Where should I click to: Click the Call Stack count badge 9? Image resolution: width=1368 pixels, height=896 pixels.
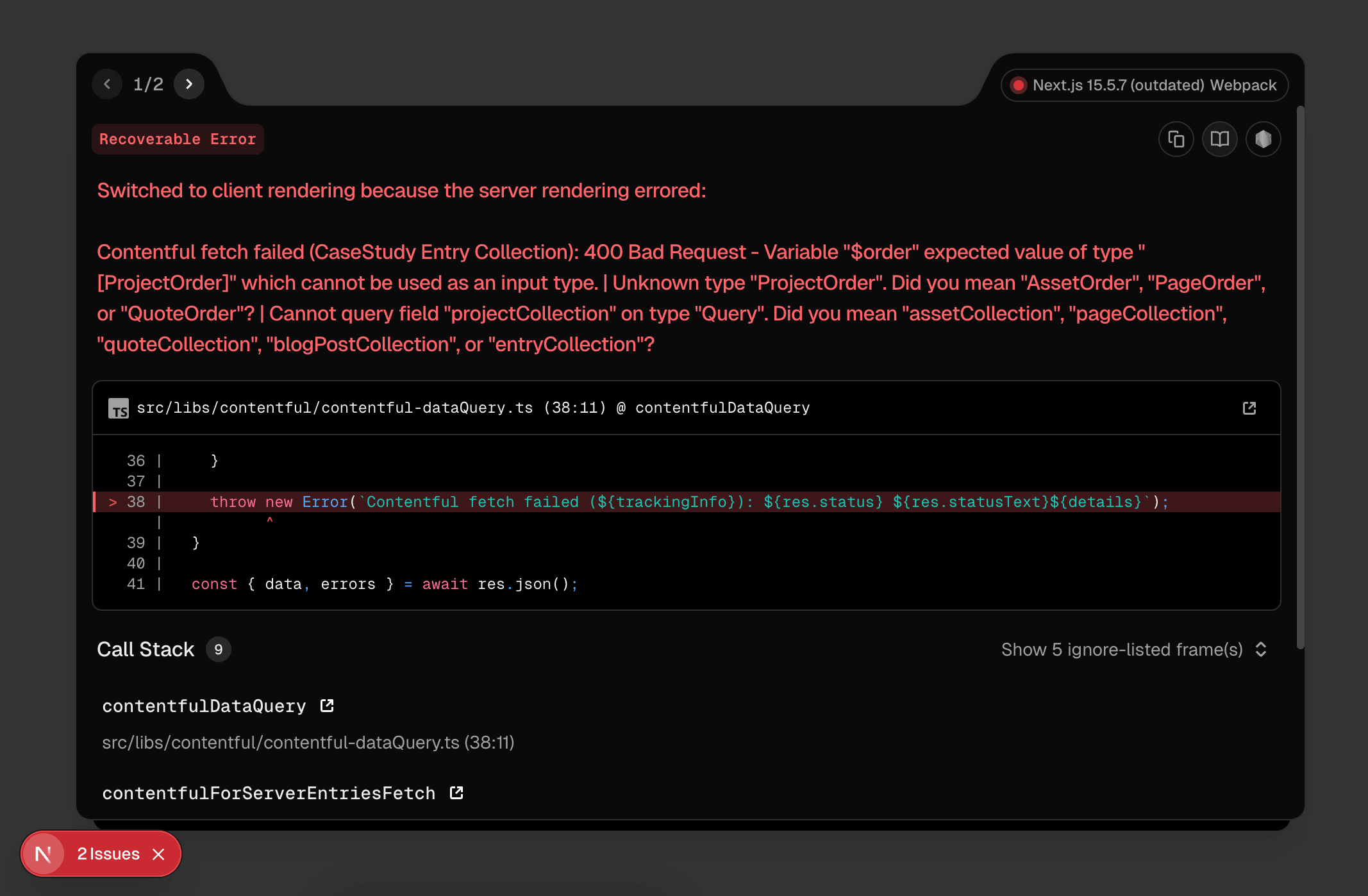click(218, 649)
